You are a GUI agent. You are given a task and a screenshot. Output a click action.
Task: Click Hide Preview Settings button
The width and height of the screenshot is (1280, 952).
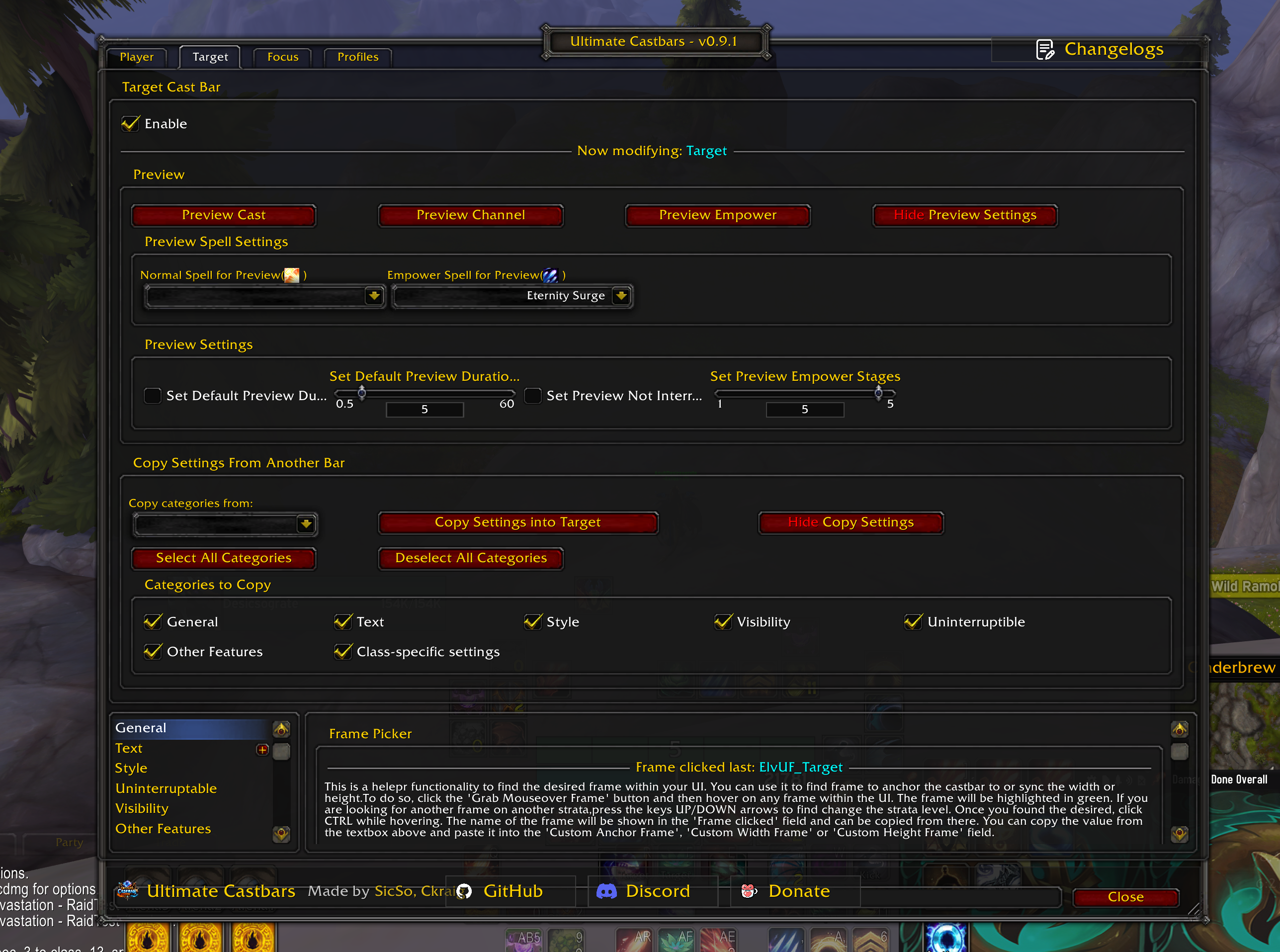965,216
